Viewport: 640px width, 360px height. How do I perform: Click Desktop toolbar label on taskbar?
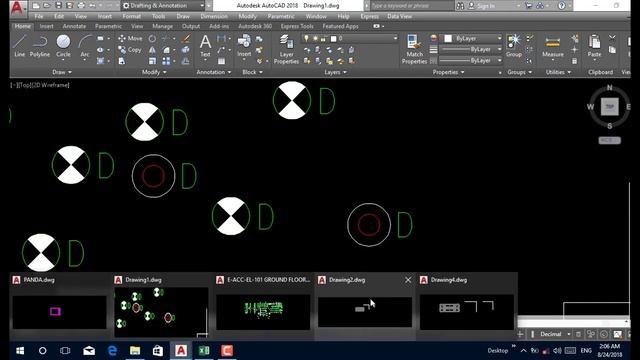[x=498, y=350]
